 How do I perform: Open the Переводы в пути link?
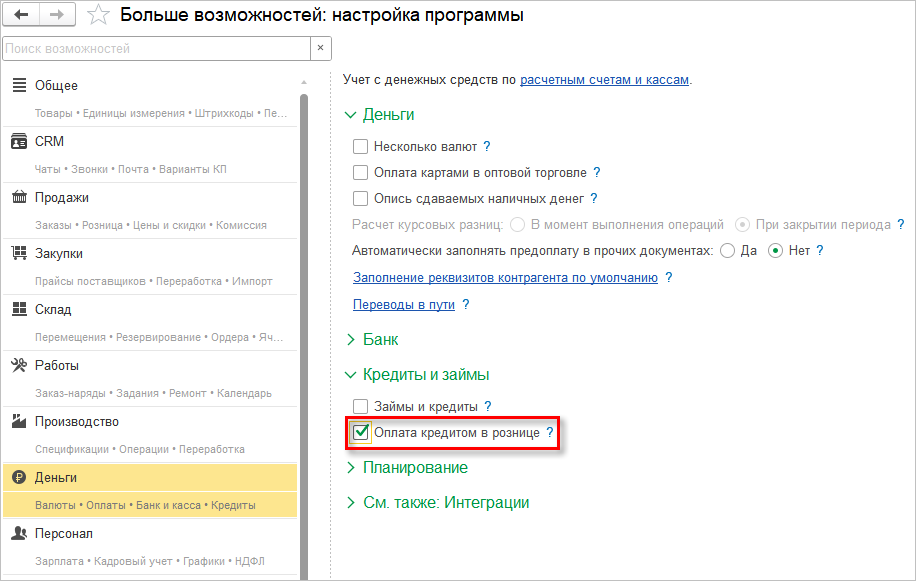(x=404, y=304)
